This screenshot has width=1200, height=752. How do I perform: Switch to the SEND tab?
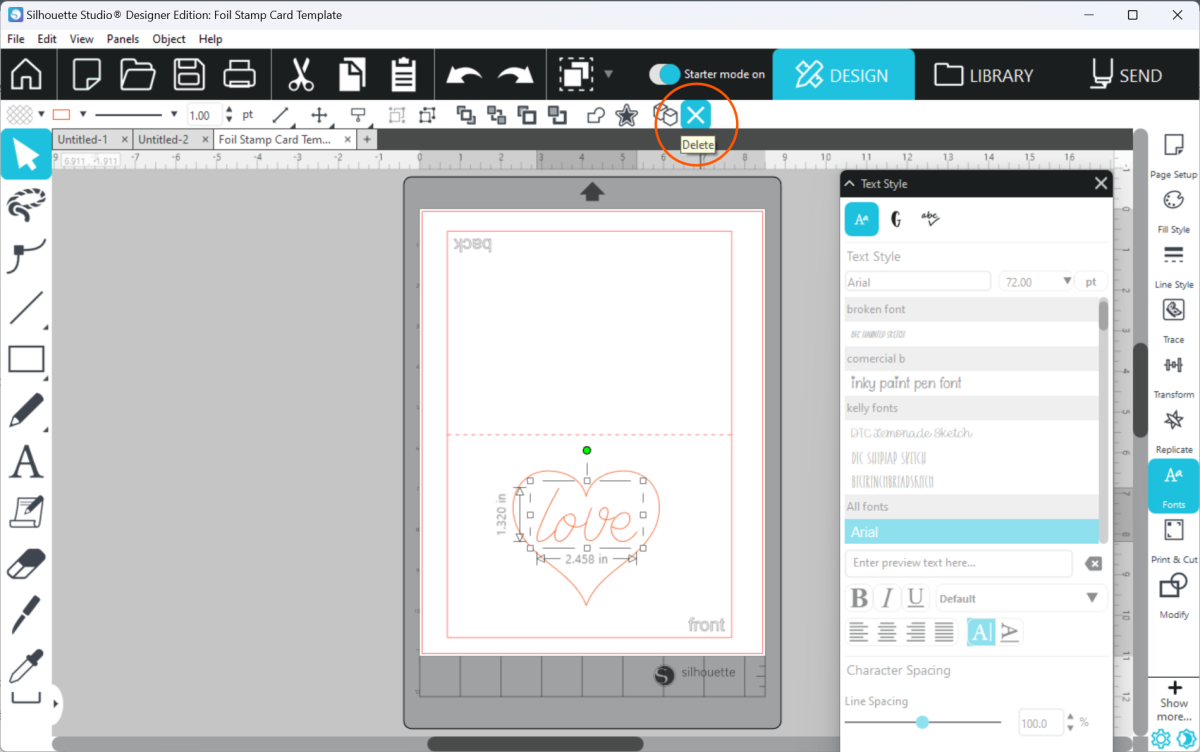(x=1127, y=75)
